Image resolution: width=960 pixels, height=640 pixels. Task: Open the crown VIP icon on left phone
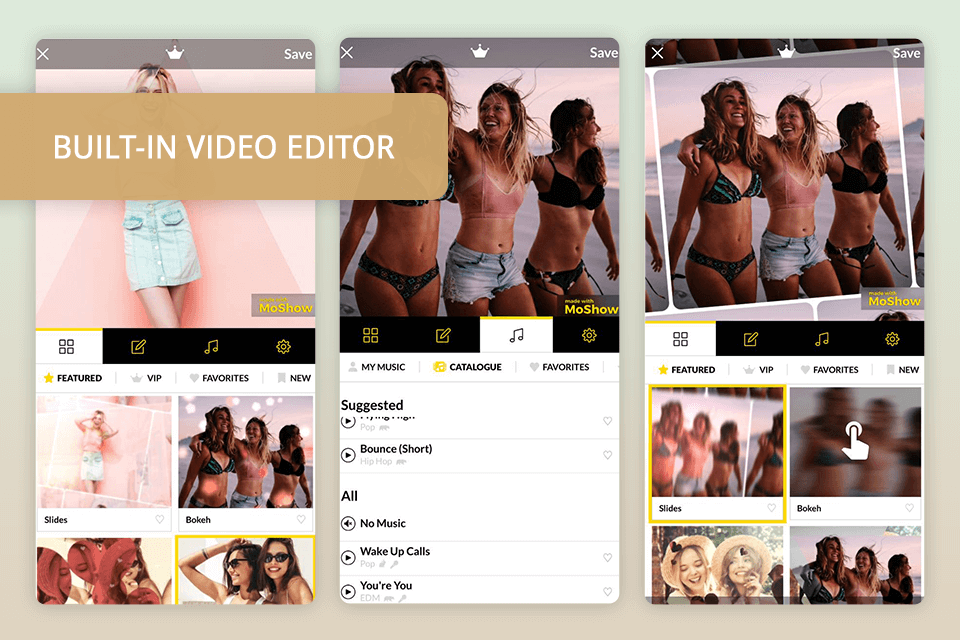175,53
